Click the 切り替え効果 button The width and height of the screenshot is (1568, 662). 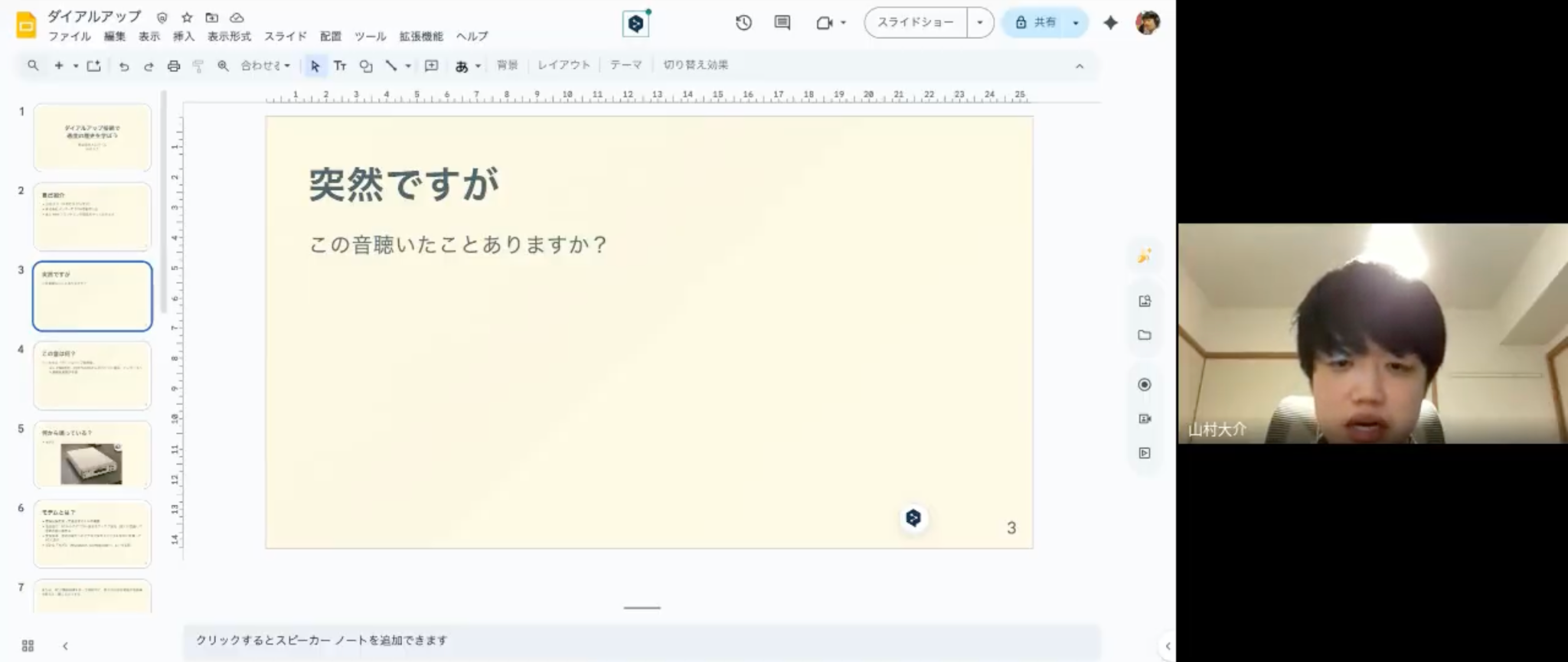coord(695,65)
